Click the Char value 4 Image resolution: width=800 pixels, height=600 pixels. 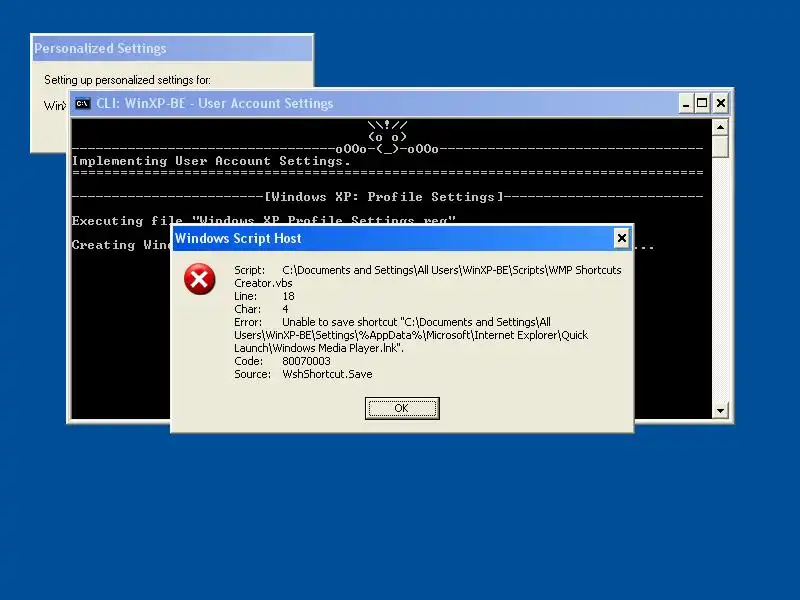(x=285, y=309)
